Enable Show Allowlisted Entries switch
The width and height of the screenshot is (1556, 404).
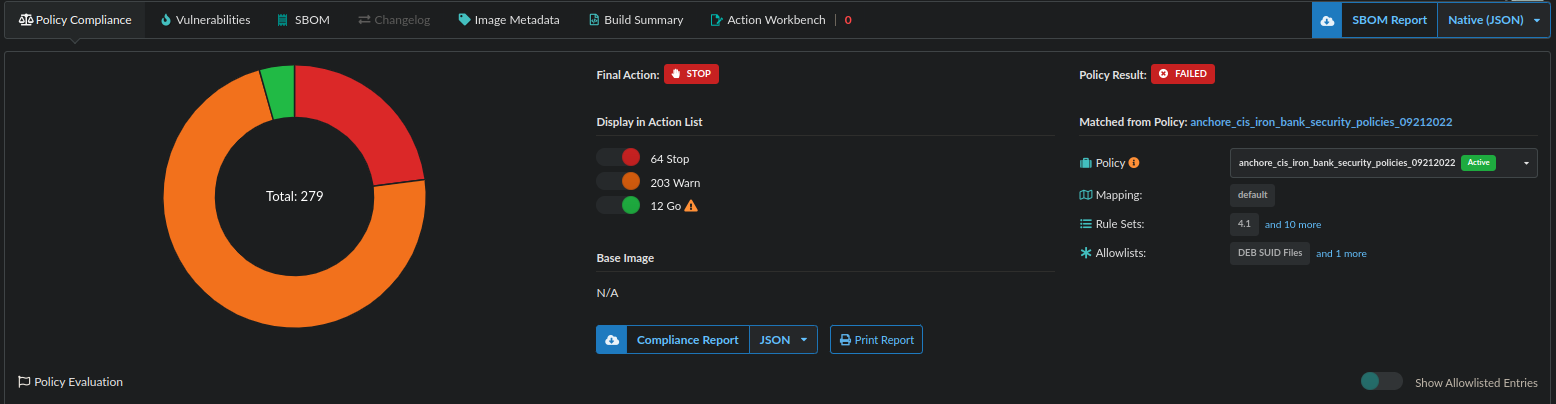[1381, 382]
